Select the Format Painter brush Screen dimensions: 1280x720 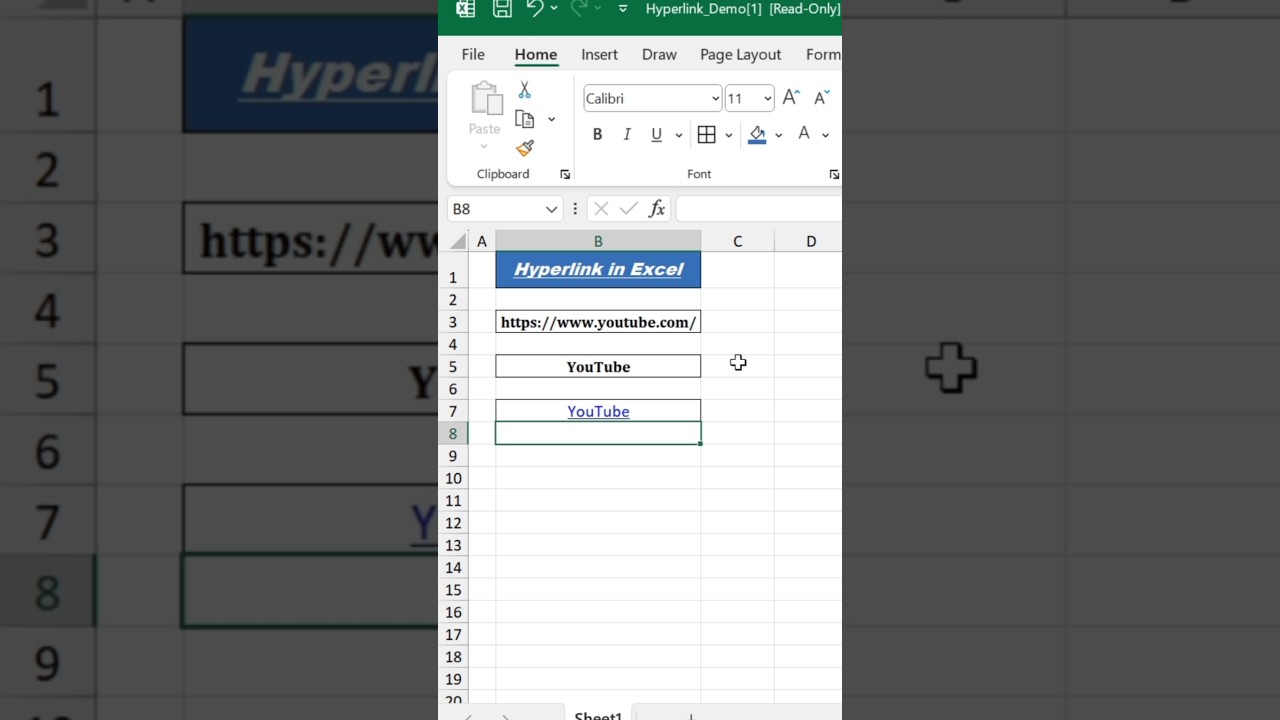point(525,148)
